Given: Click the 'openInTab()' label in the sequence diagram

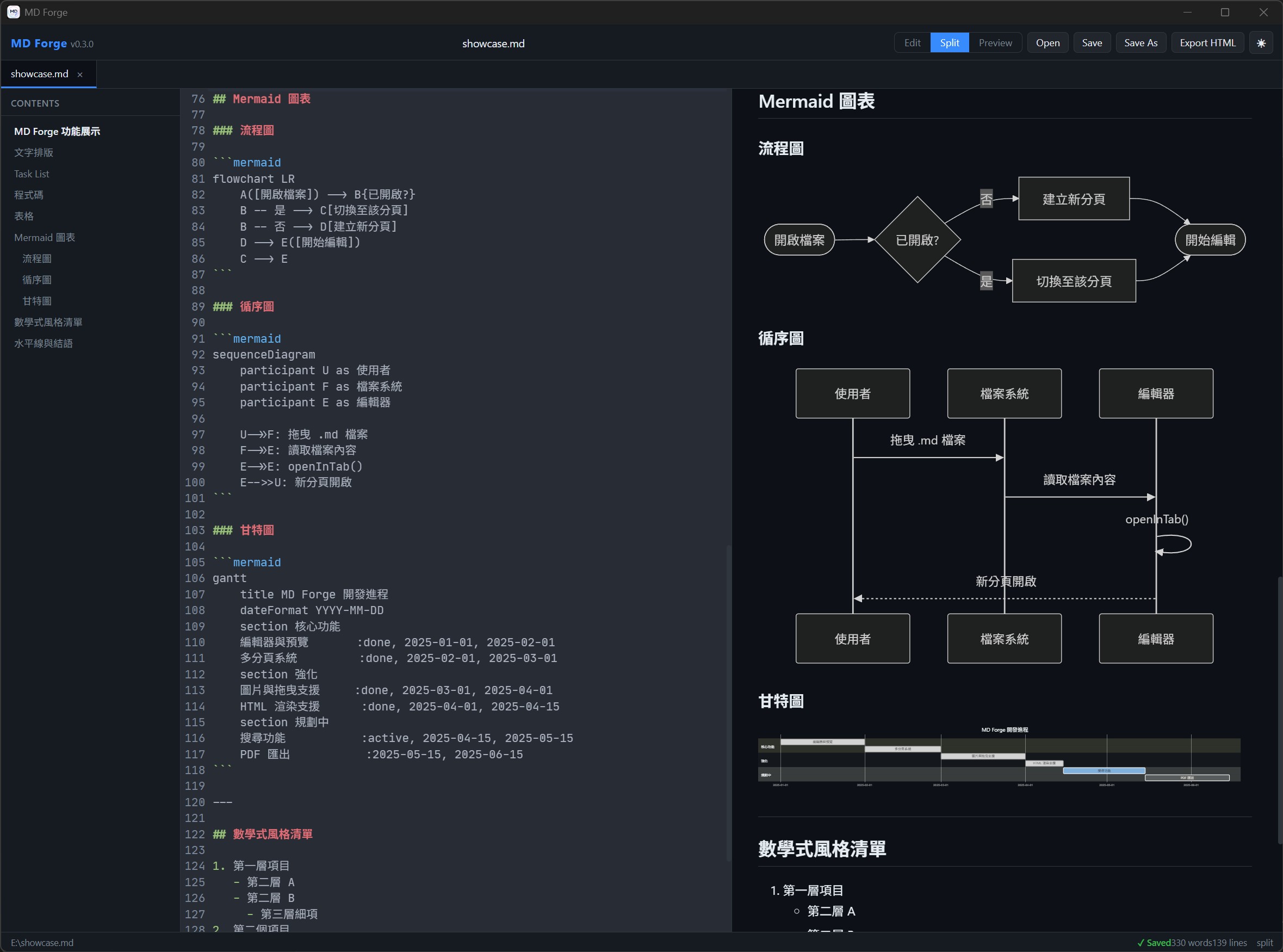Looking at the screenshot, I should click(x=1157, y=519).
